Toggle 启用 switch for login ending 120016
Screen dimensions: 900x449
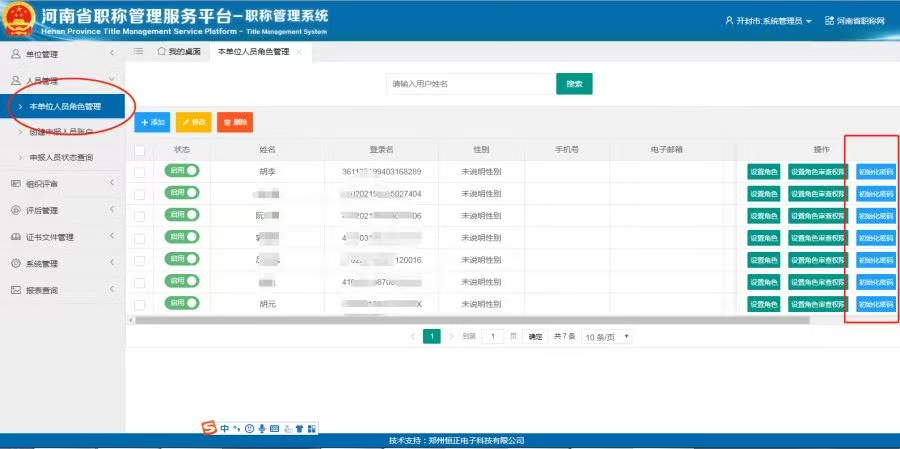point(181,259)
